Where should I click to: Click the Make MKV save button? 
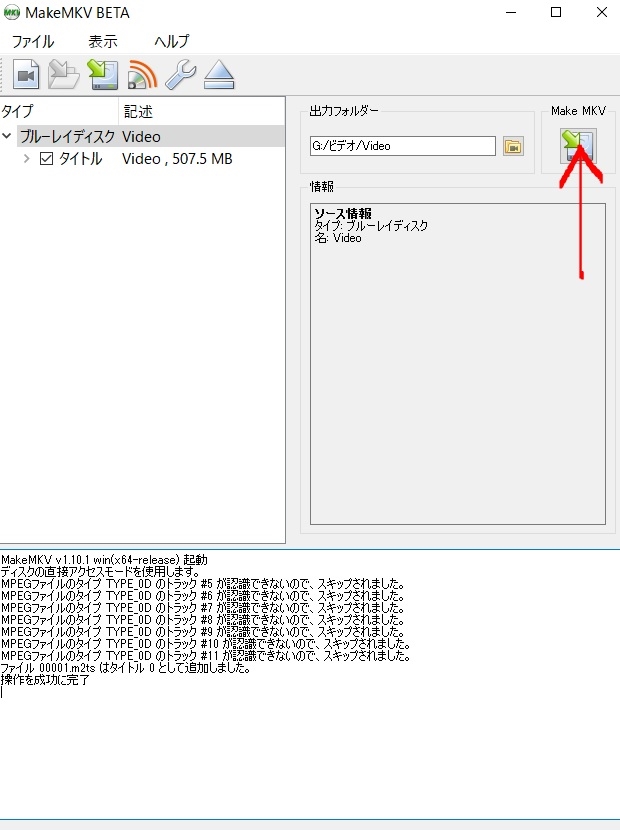[578, 146]
